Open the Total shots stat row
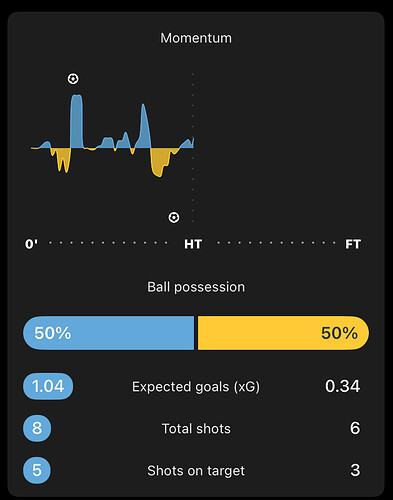The image size is (393, 500). 196,428
